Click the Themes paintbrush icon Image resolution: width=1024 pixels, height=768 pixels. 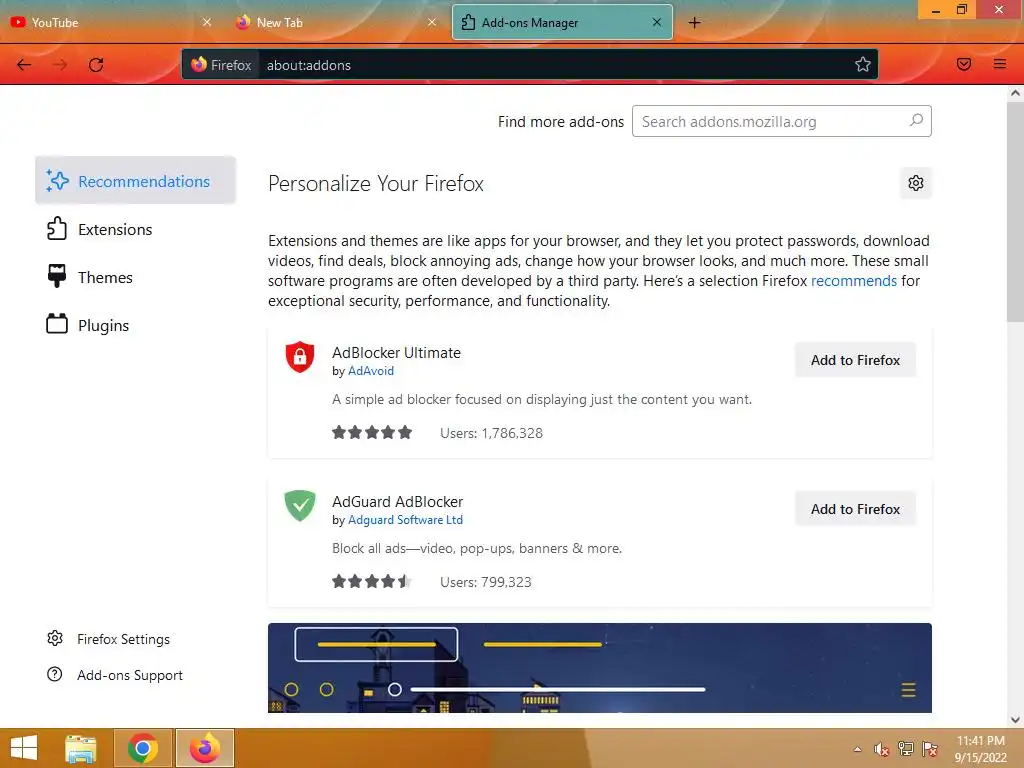[57, 276]
